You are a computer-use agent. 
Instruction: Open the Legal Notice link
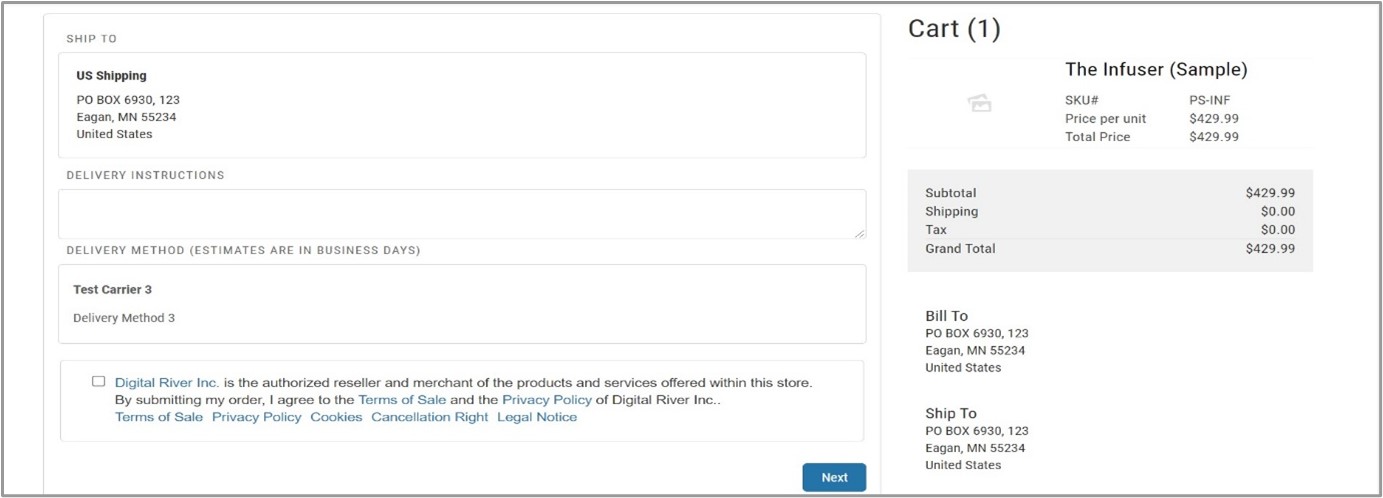[537, 417]
